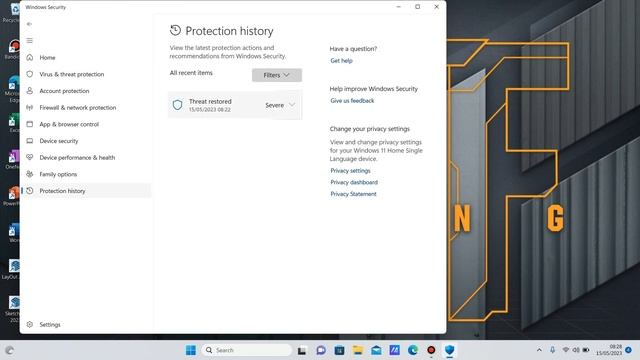Select the App & browser control icon

tap(29, 124)
